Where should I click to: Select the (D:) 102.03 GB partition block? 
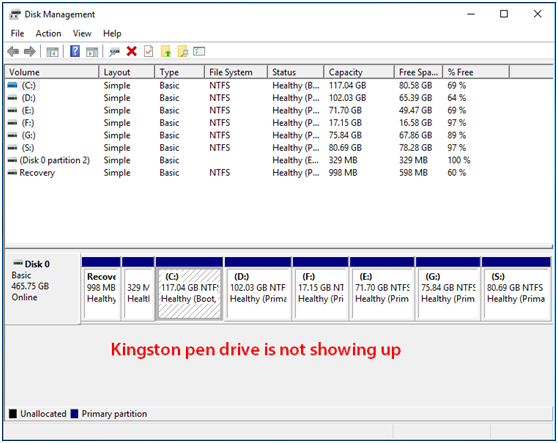point(258,288)
